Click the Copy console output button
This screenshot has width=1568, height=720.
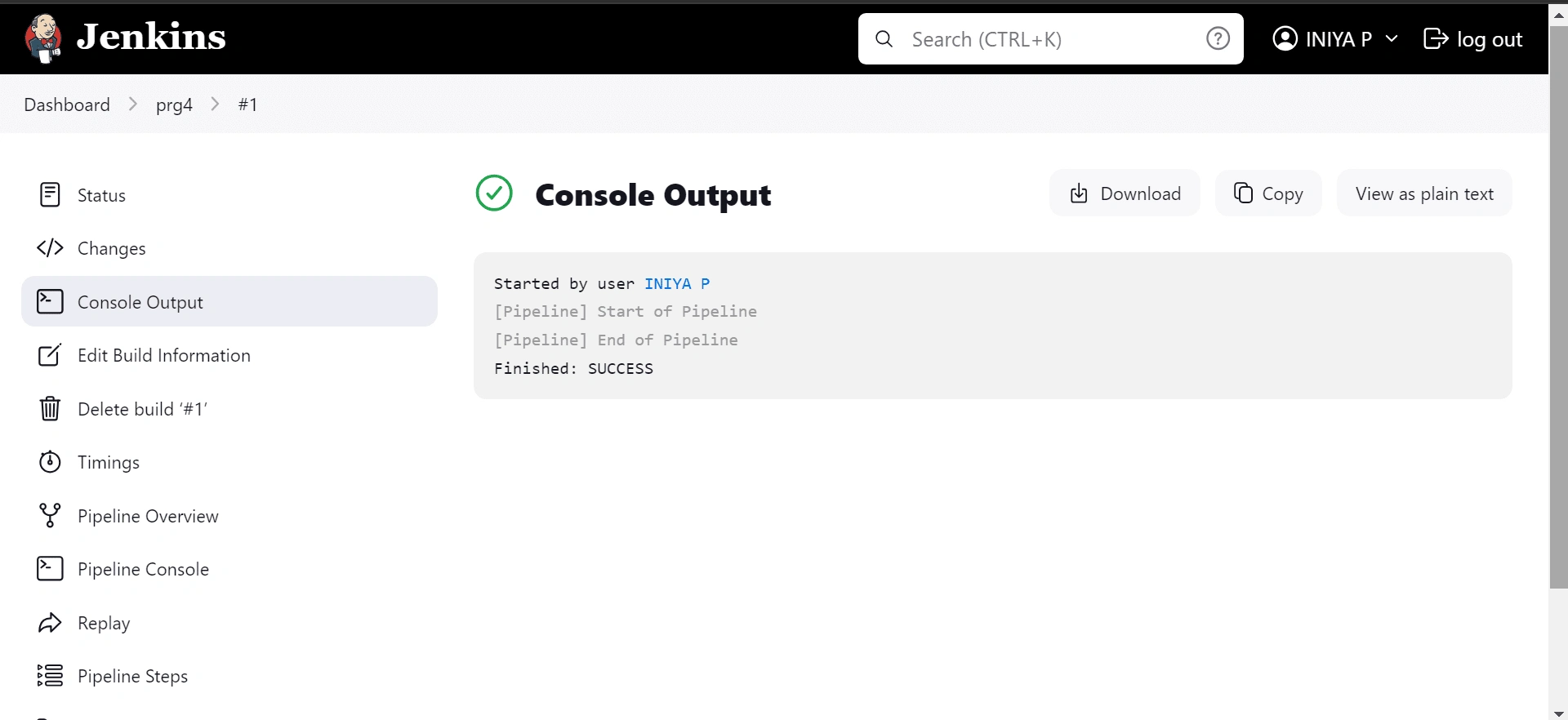[x=1267, y=193]
